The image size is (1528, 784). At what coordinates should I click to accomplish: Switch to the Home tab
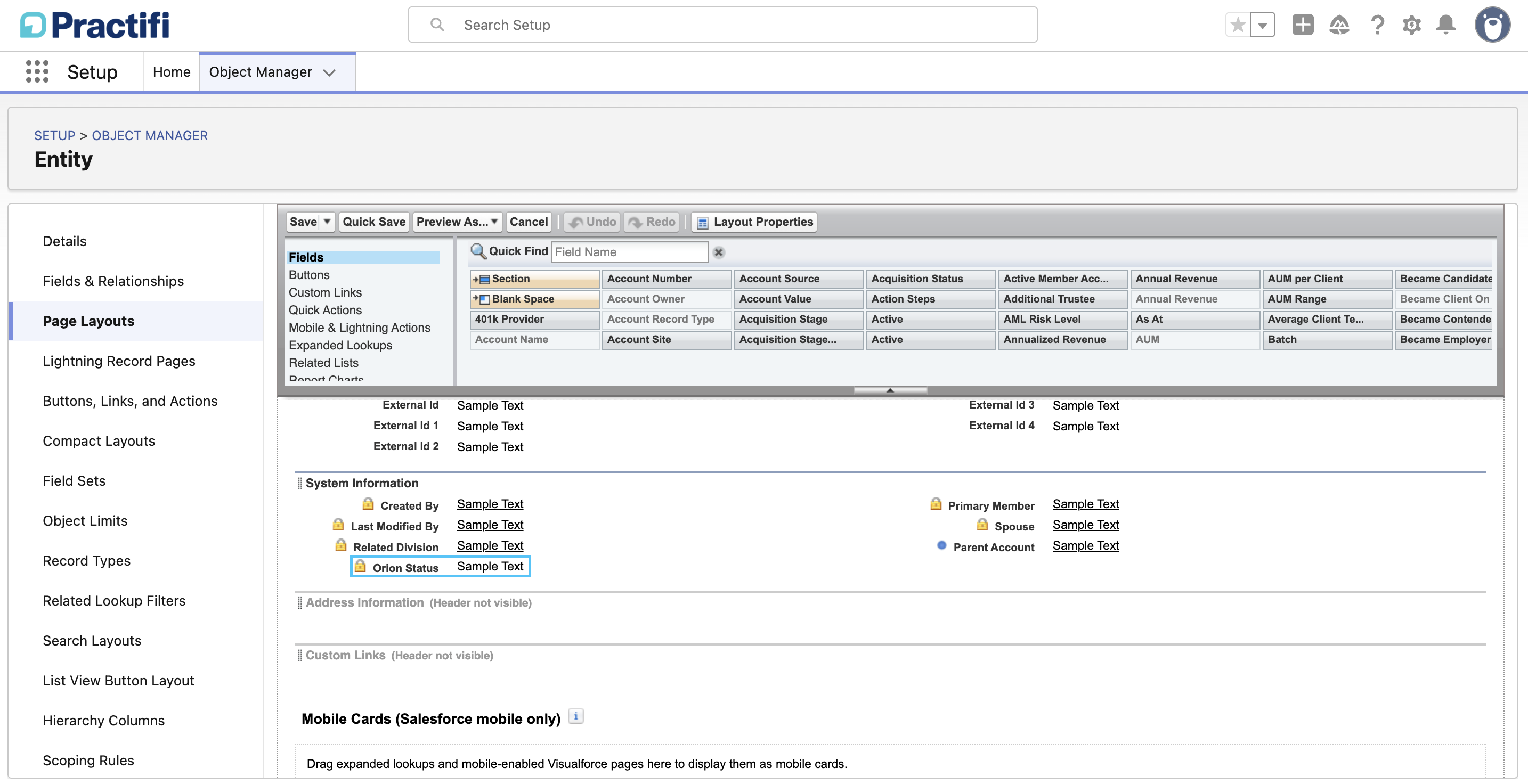click(x=172, y=72)
